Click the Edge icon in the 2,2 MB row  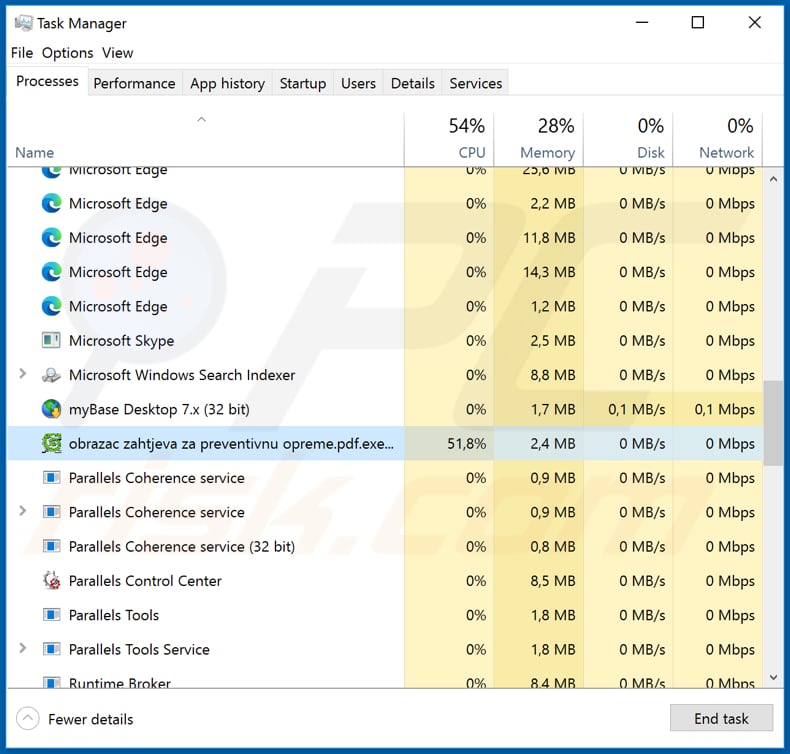tap(51, 203)
